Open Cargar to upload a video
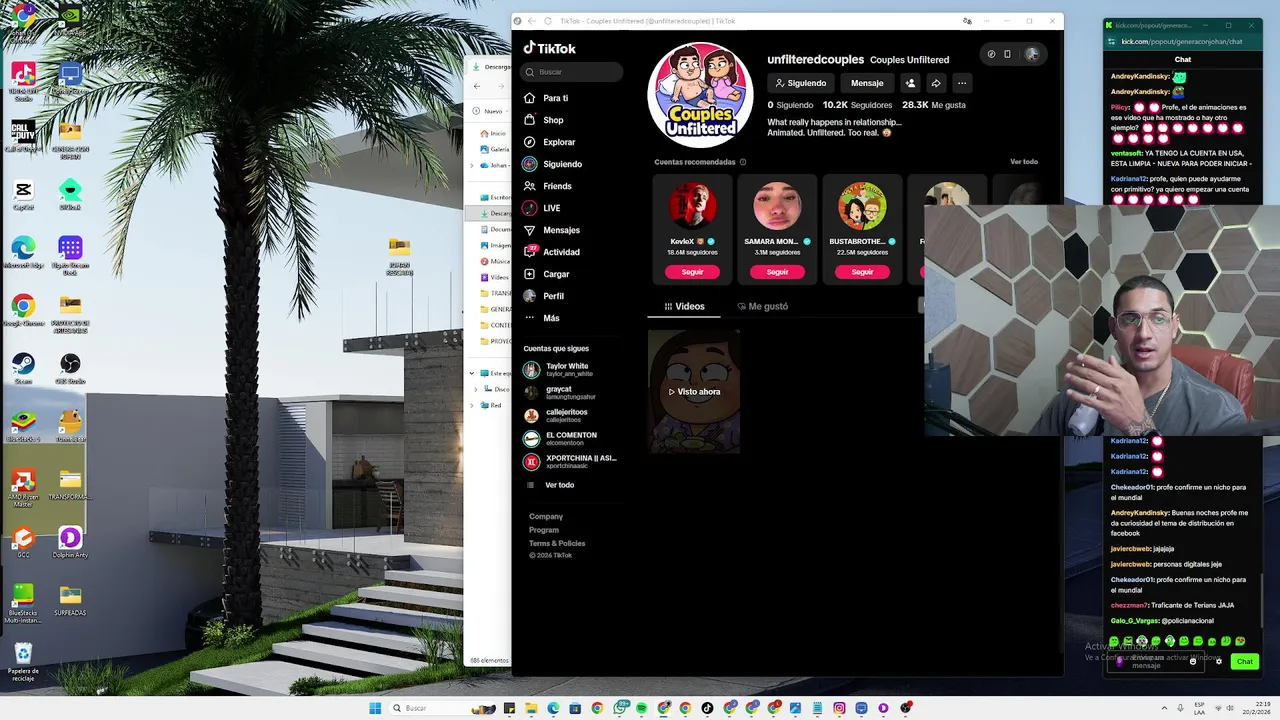This screenshot has height=720, width=1280. [x=548, y=274]
